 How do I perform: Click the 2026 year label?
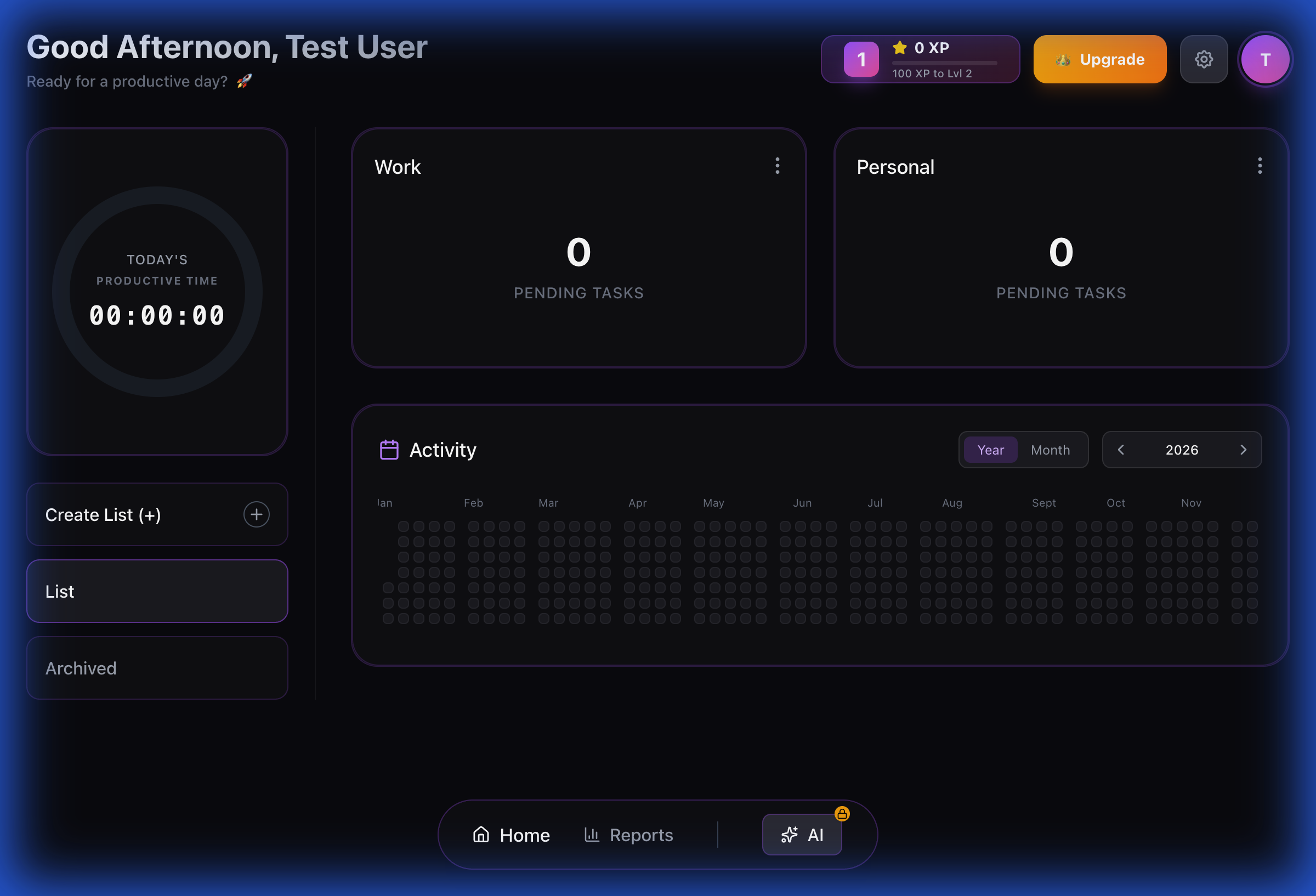tap(1182, 450)
